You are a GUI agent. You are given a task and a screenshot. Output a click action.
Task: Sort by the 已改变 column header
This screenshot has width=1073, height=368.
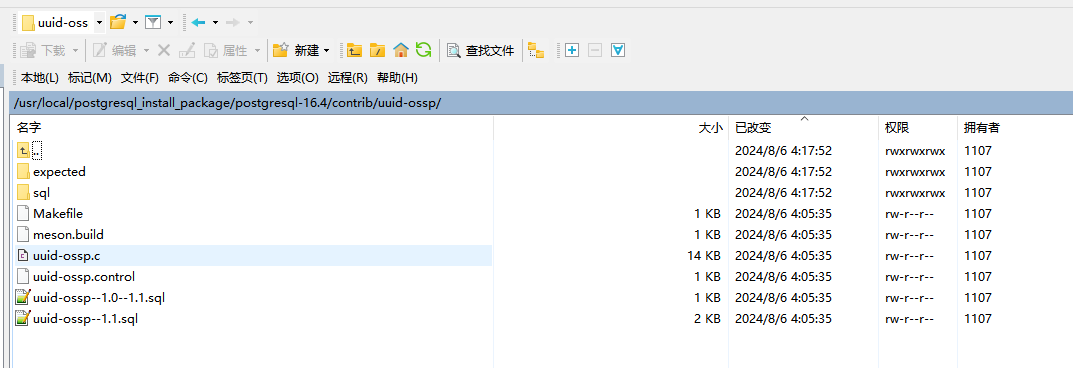pyautogui.click(x=803, y=127)
